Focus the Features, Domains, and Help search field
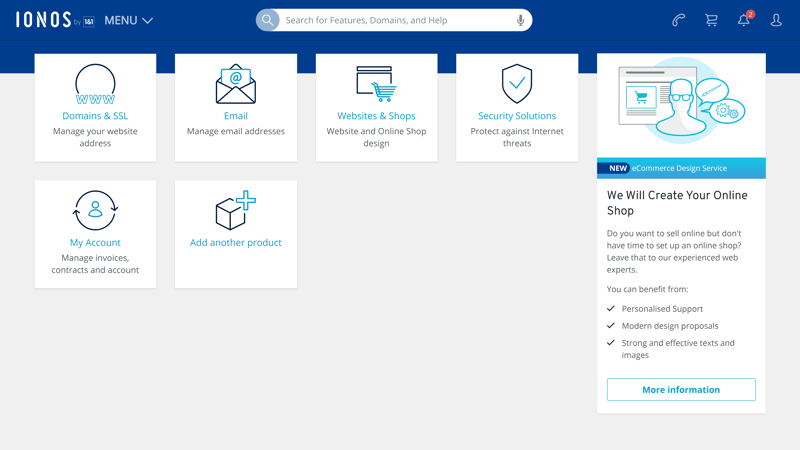Viewport: 800px width, 450px height. pos(395,20)
